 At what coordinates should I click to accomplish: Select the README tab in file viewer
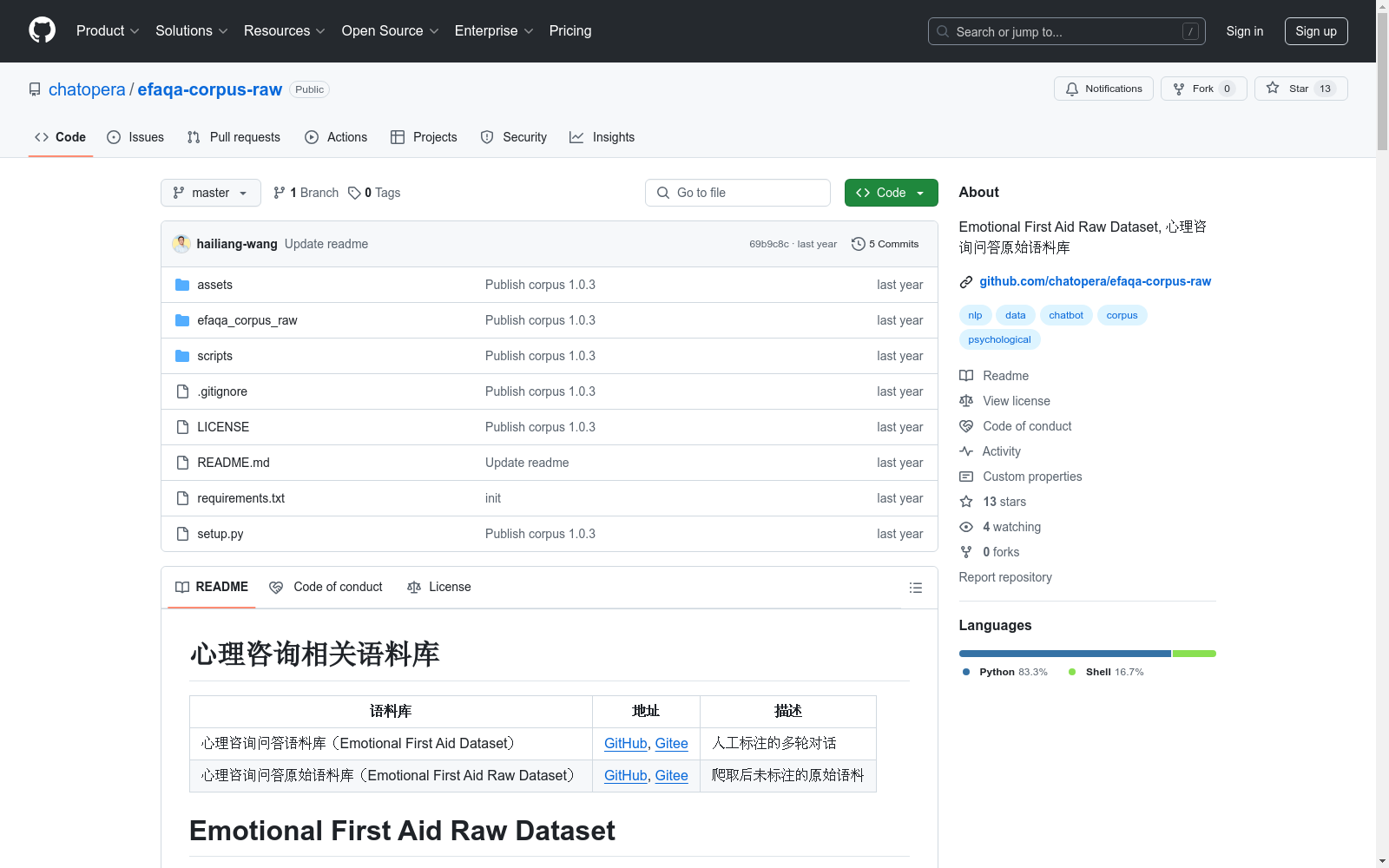(212, 588)
